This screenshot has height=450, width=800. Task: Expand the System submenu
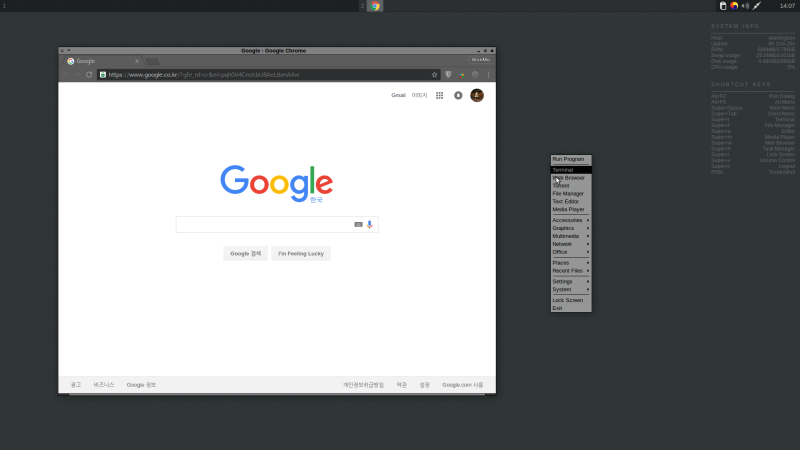coord(571,289)
